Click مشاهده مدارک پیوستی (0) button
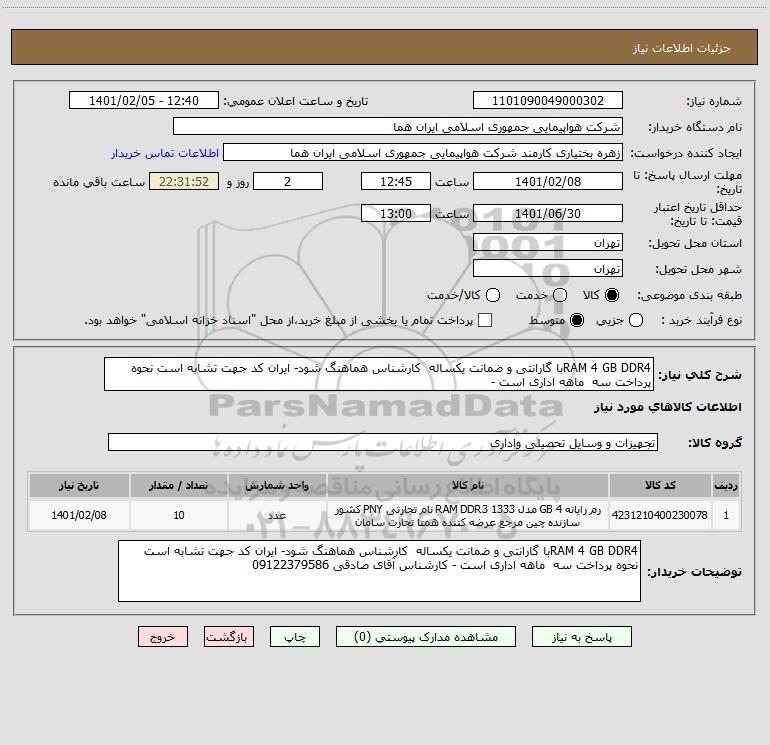The width and height of the screenshot is (770, 745). point(426,637)
